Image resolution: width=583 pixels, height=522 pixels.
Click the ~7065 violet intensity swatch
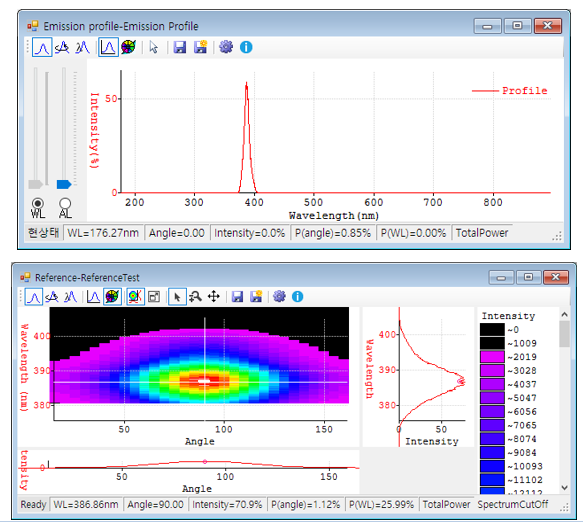(x=492, y=425)
